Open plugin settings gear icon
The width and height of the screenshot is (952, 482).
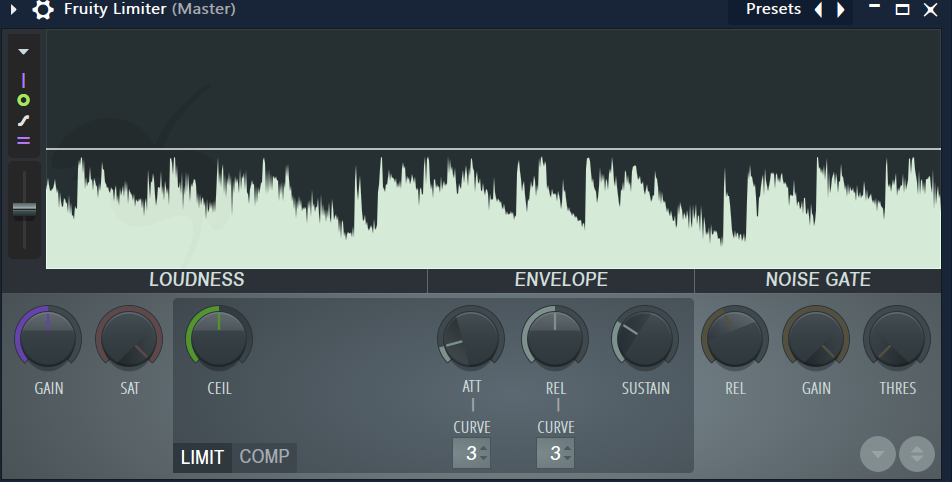(x=42, y=10)
